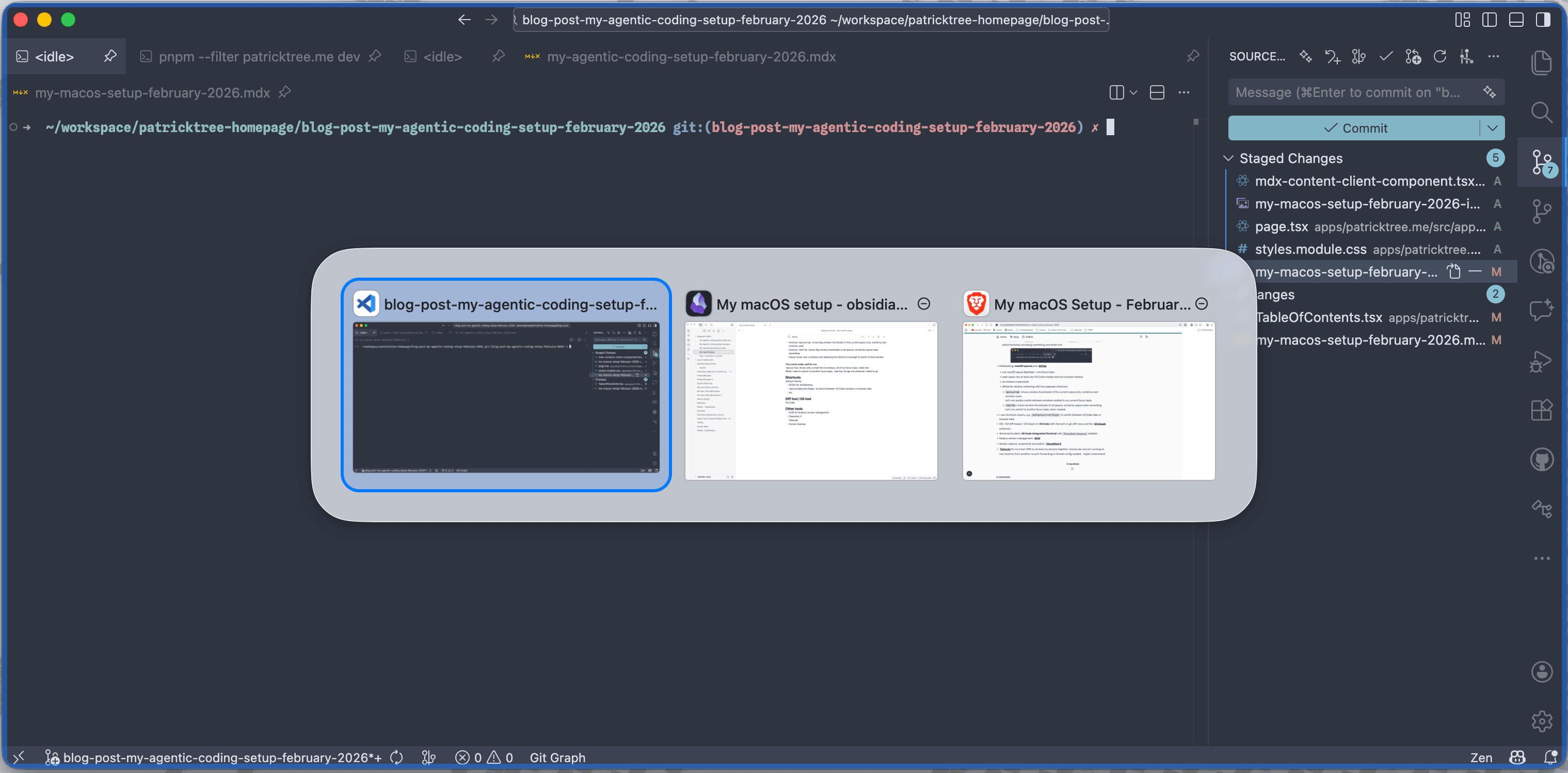
Task: Open the Explorer files icon
Action: pos(1541,62)
